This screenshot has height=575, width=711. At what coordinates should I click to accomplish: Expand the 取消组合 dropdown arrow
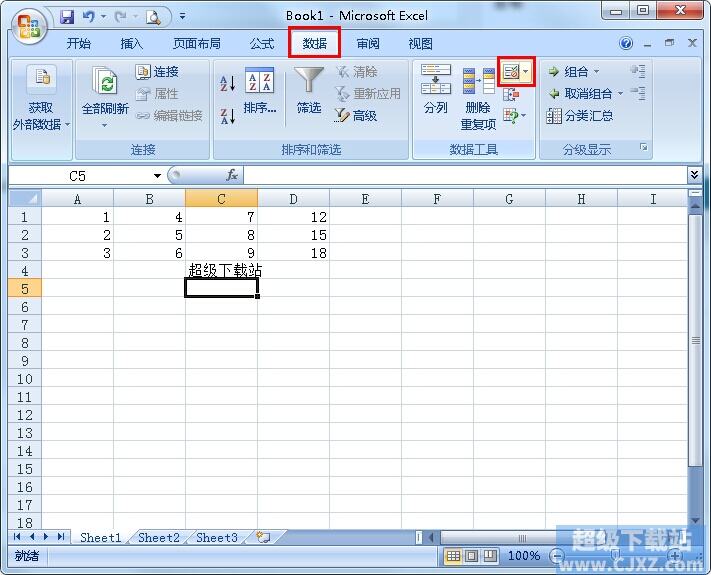pos(620,94)
